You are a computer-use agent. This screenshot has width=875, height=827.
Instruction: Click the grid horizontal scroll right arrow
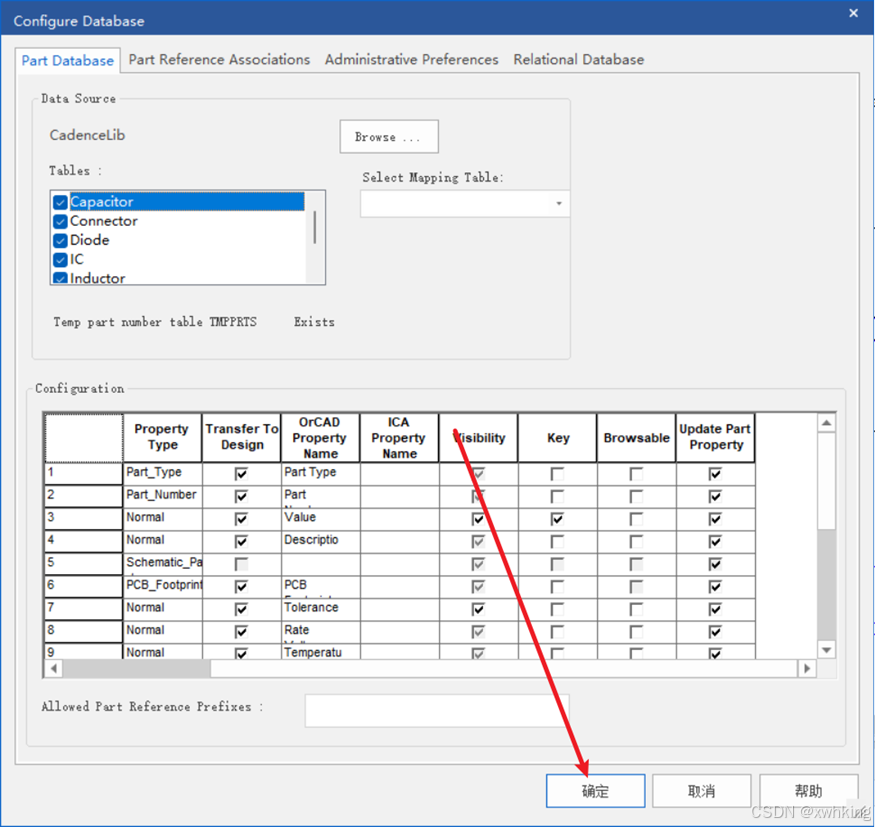pos(807,669)
